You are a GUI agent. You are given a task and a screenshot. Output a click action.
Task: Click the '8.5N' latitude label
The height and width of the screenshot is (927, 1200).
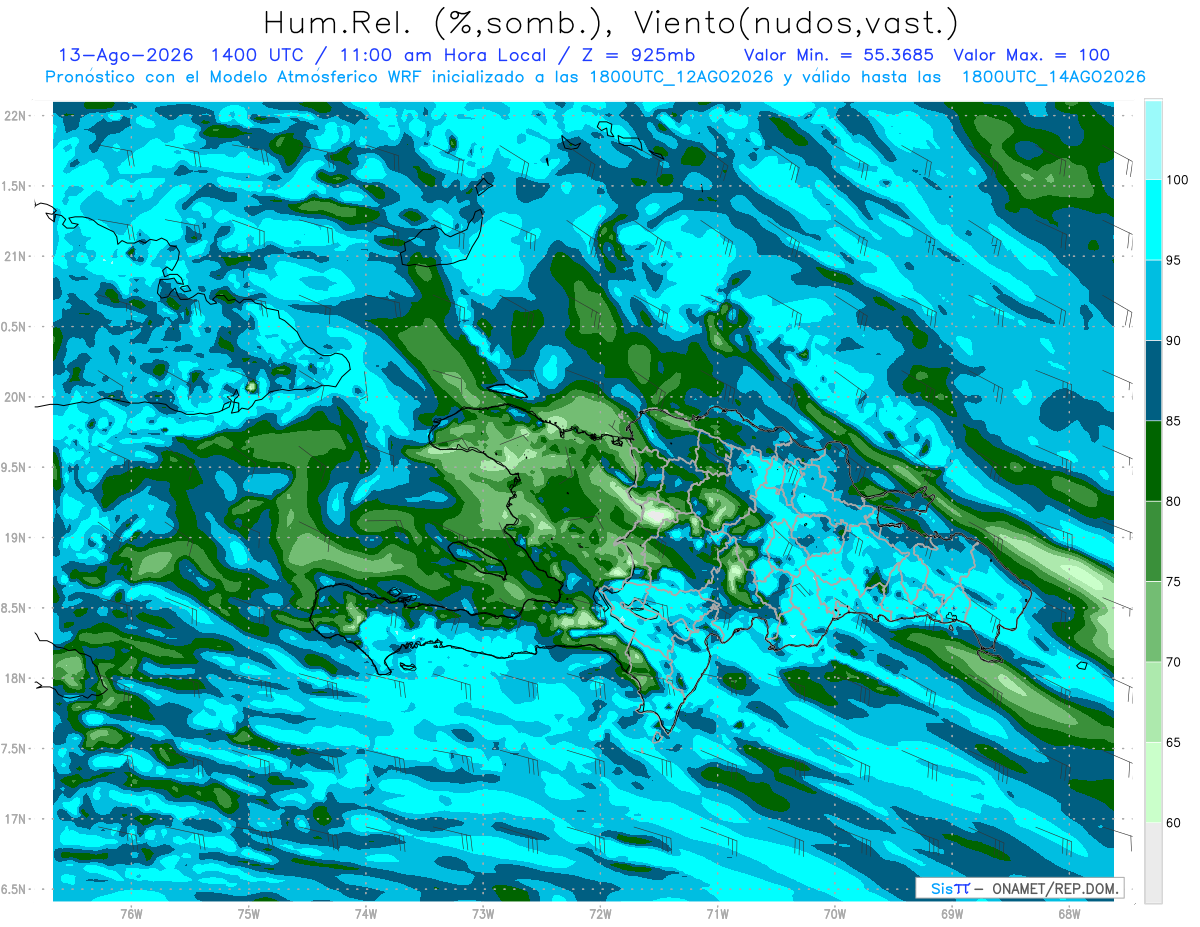coord(14,608)
